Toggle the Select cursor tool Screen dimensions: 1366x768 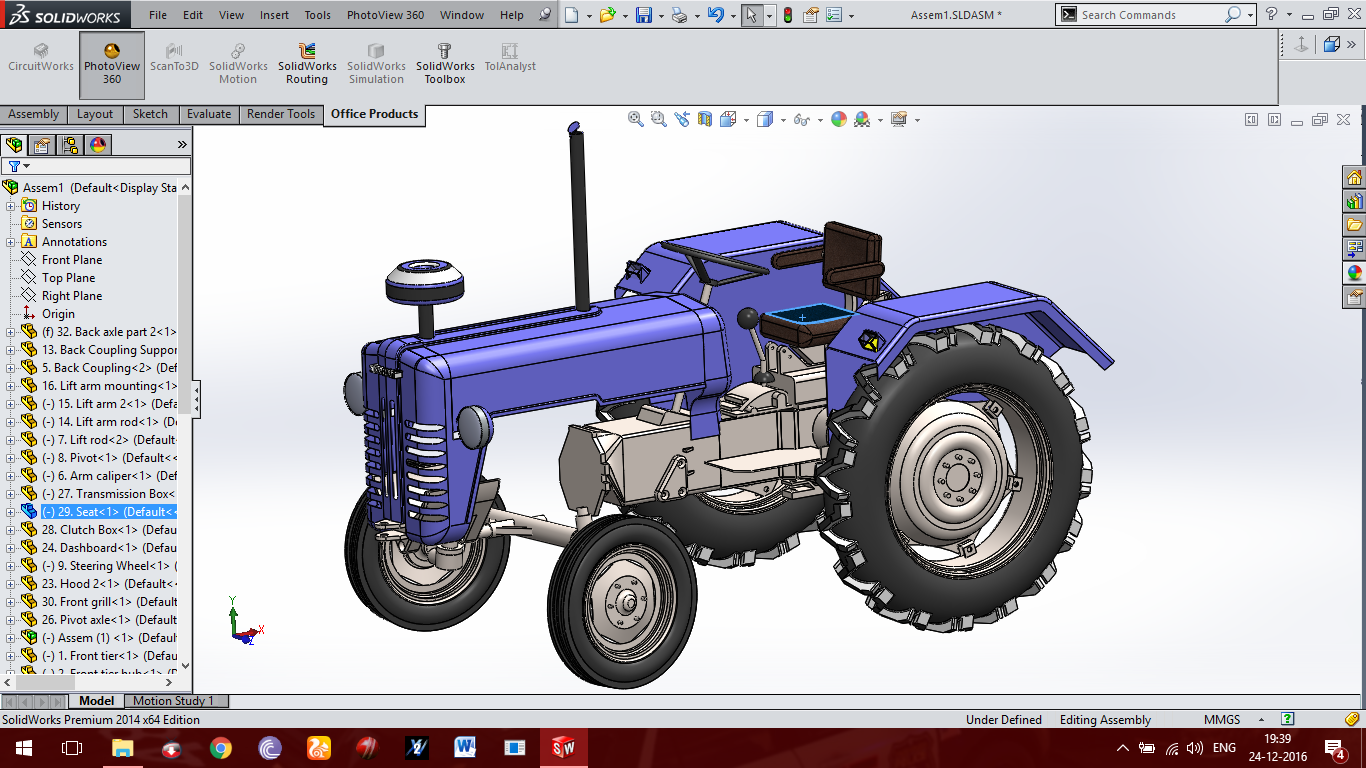click(751, 15)
